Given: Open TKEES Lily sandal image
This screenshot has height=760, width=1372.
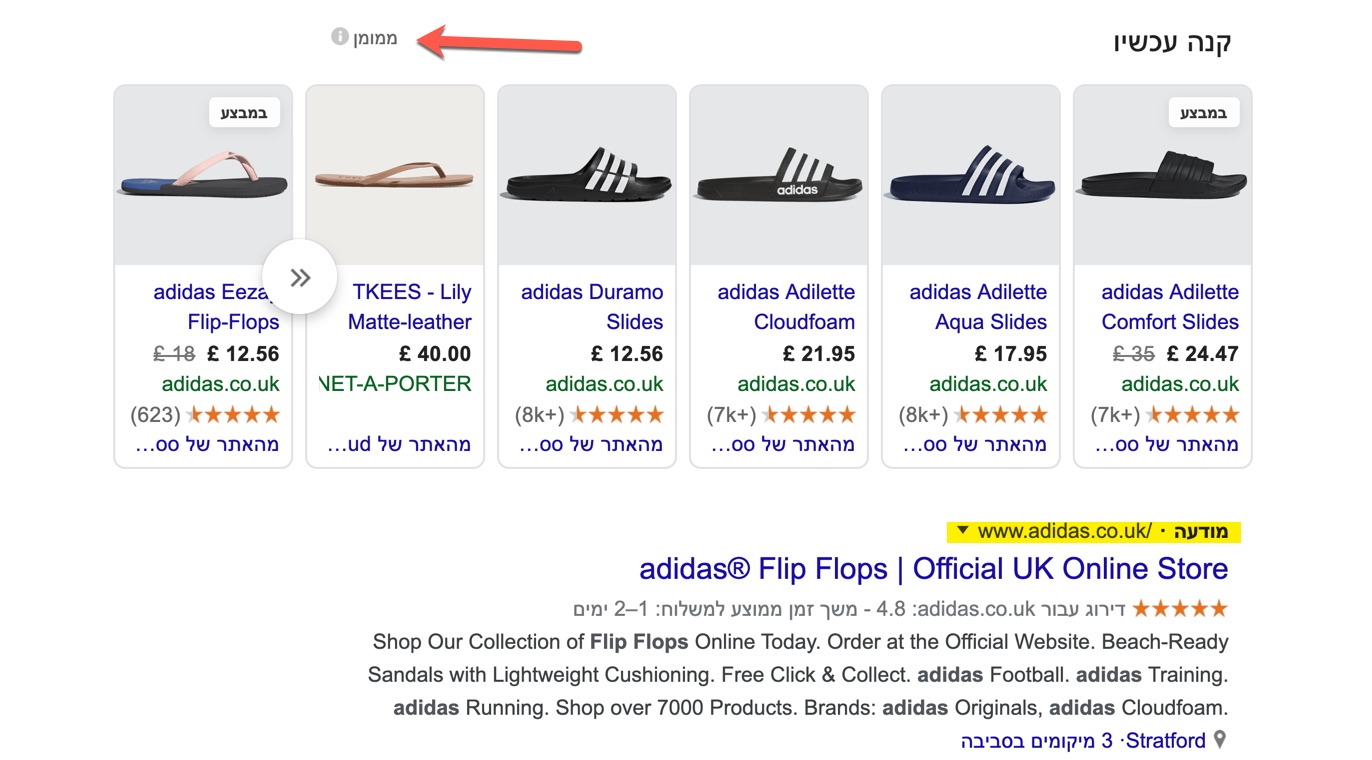Looking at the screenshot, I should (394, 178).
